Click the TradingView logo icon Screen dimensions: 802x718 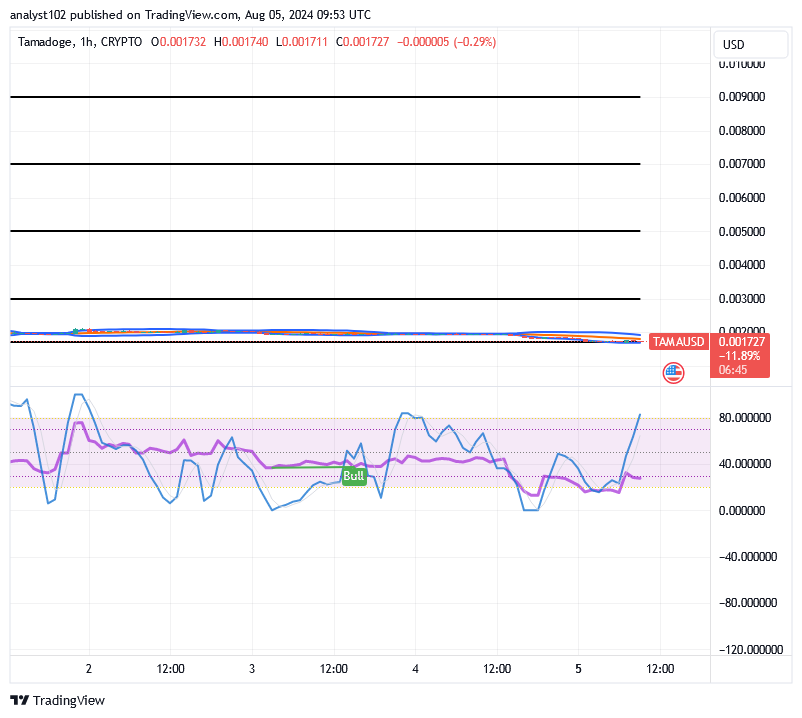coord(20,700)
